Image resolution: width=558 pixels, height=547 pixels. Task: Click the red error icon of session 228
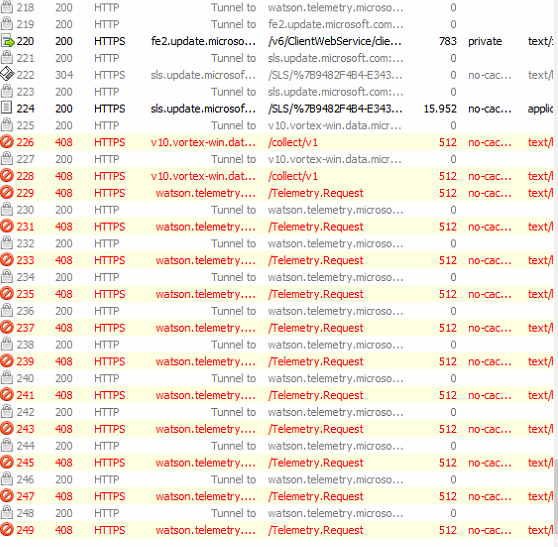[x=7, y=176]
